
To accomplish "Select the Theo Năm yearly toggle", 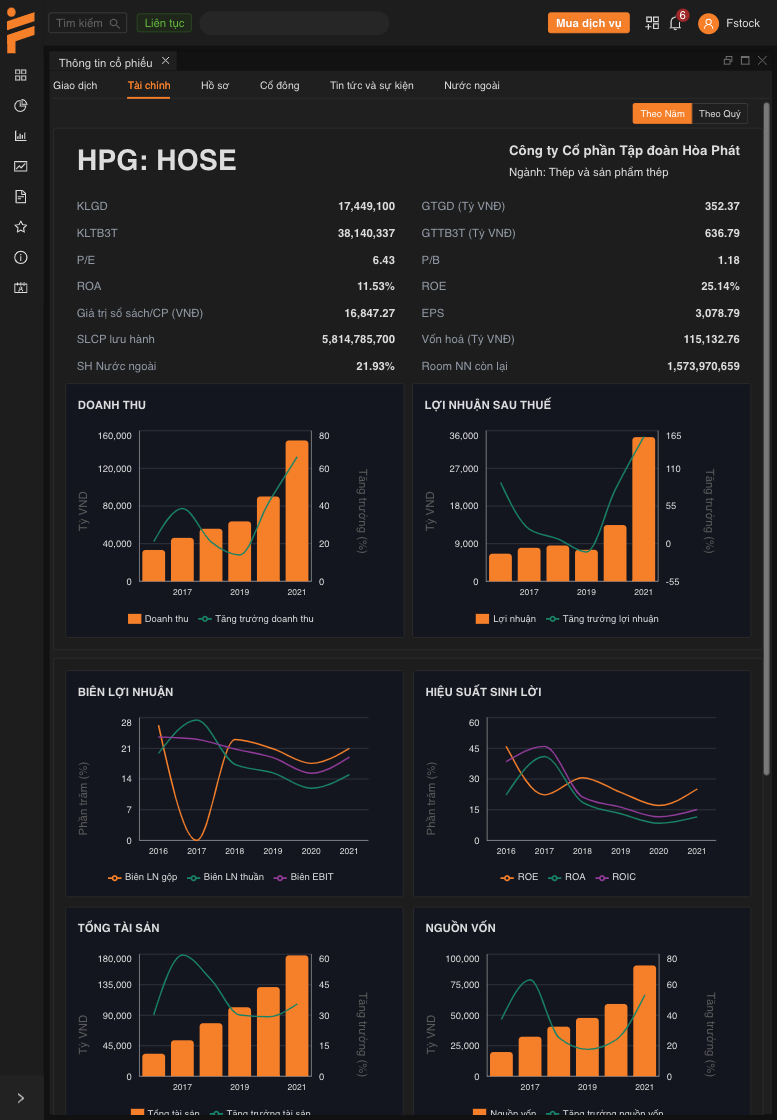I will coord(662,114).
